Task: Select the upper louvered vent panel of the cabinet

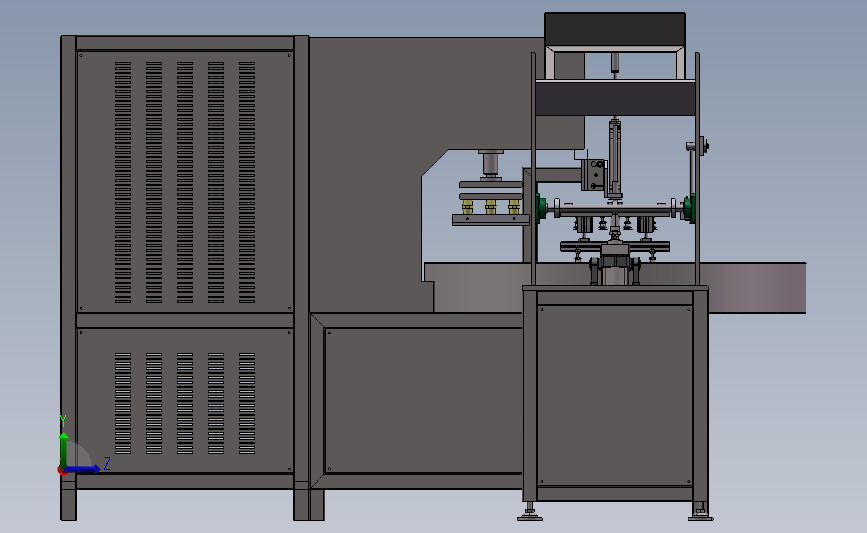Action: 185,182
